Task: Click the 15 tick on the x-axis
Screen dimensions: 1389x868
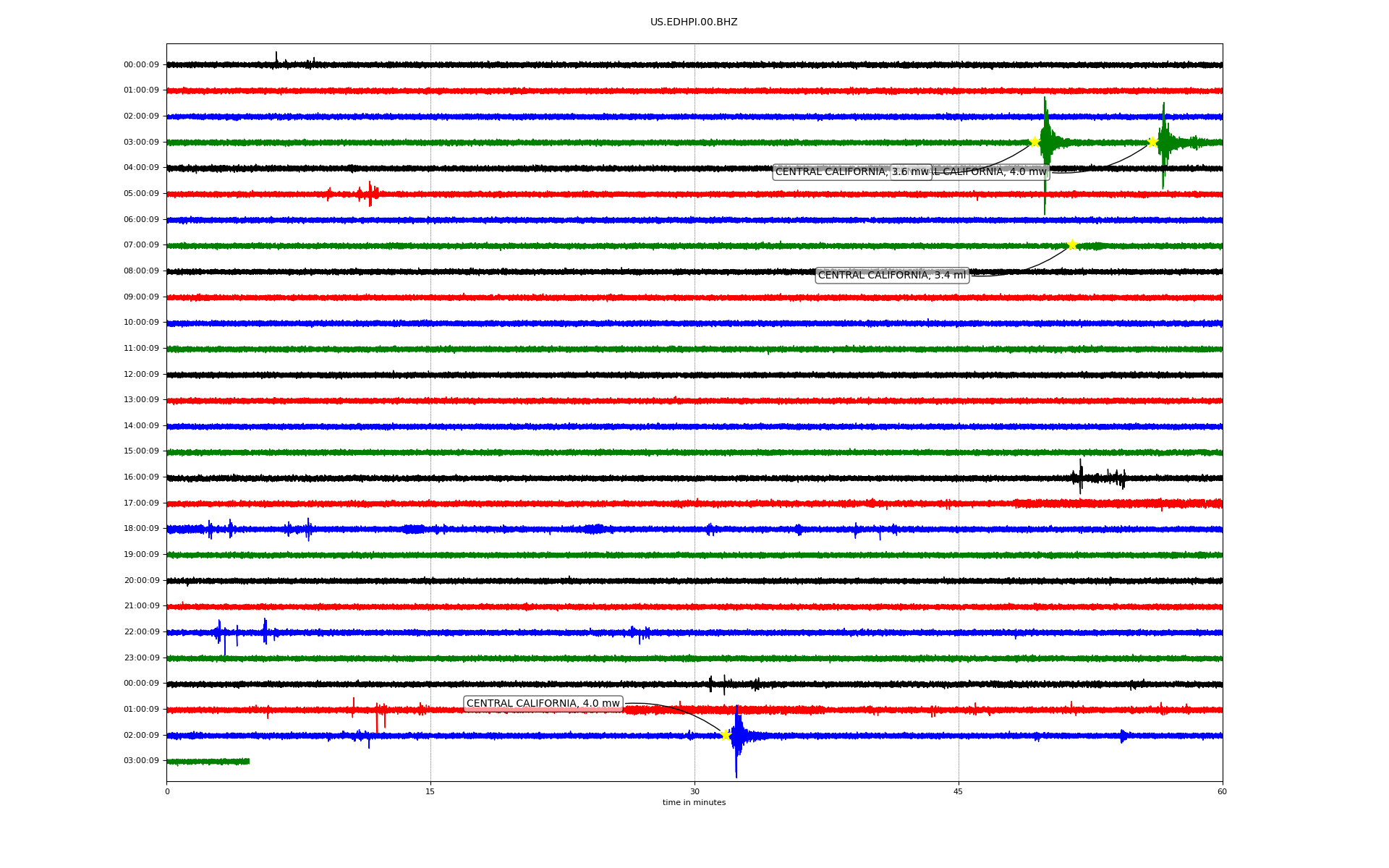Action: click(430, 791)
